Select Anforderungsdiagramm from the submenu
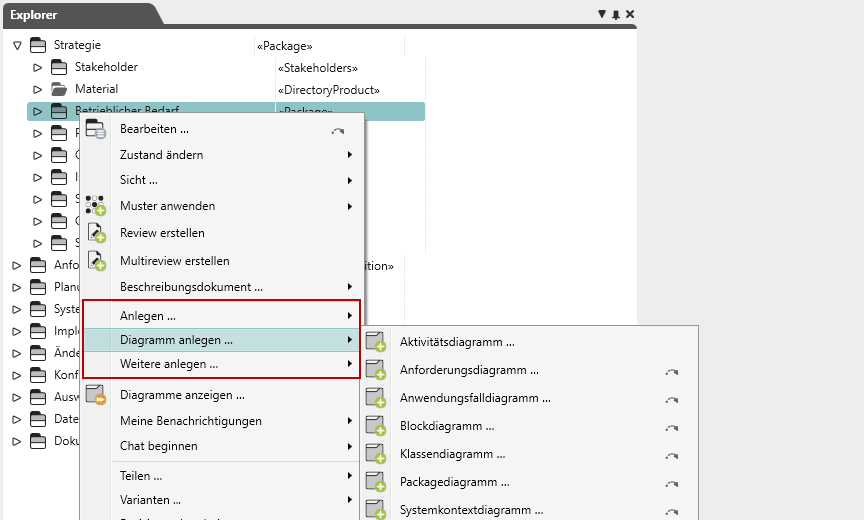The image size is (864, 520). (469, 370)
